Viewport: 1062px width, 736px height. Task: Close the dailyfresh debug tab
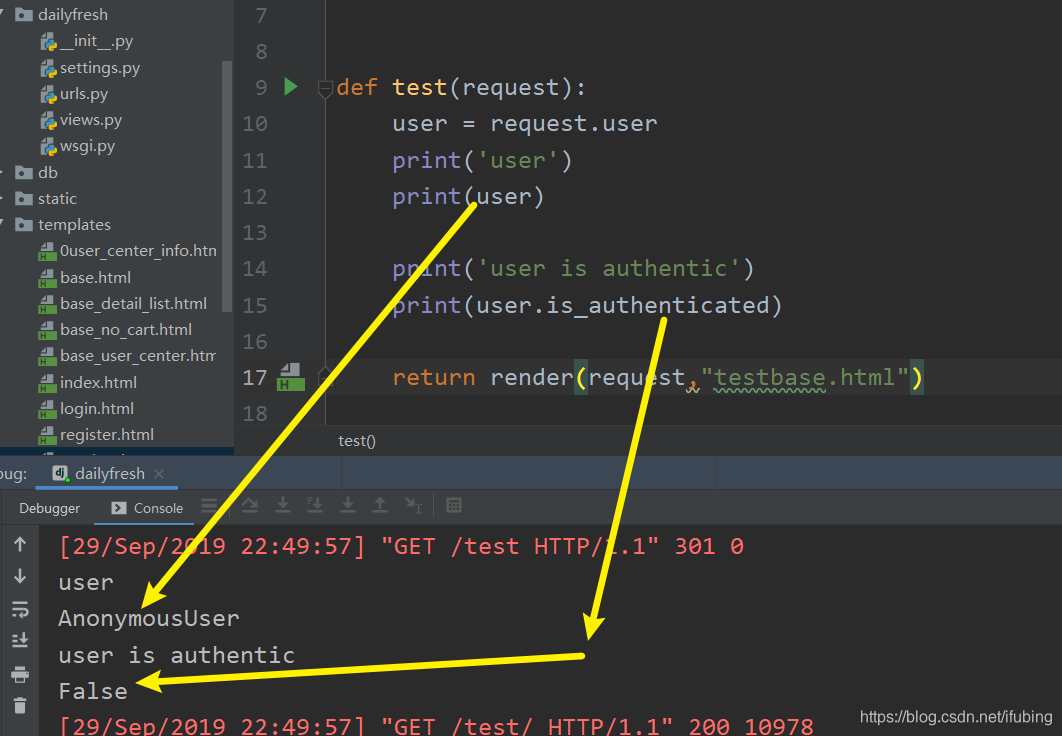click(x=159, y=474)
